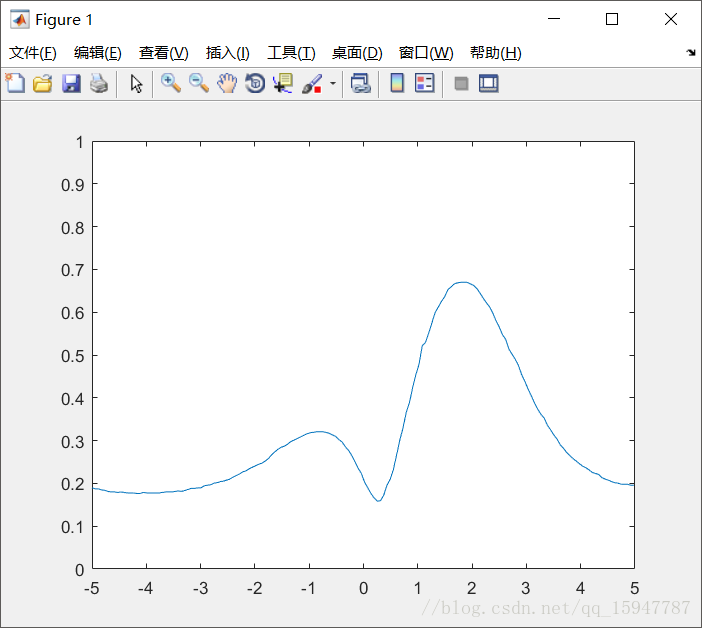Open the 文件(F) menu

point(33,53)
